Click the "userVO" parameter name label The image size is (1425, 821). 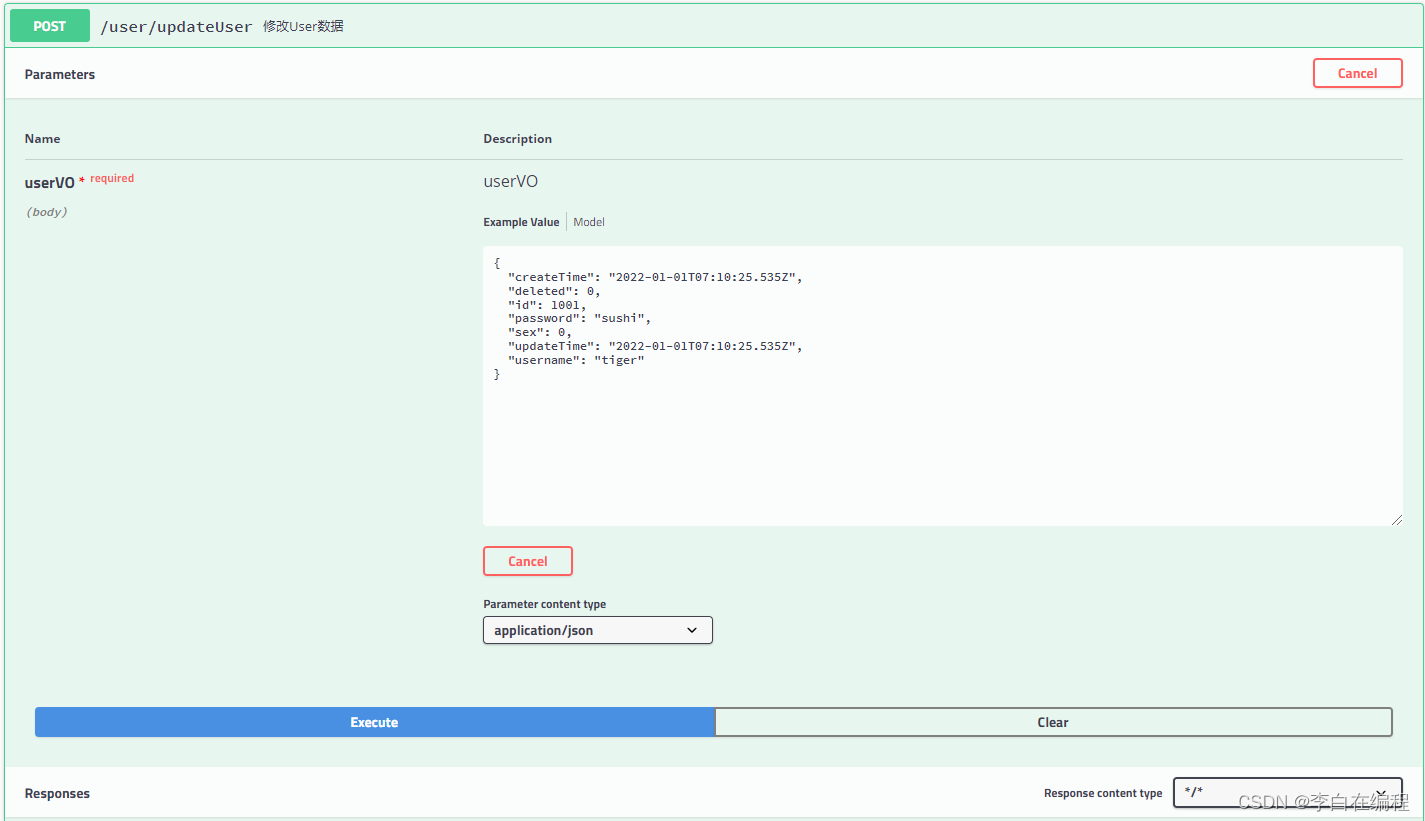point(50,183)
